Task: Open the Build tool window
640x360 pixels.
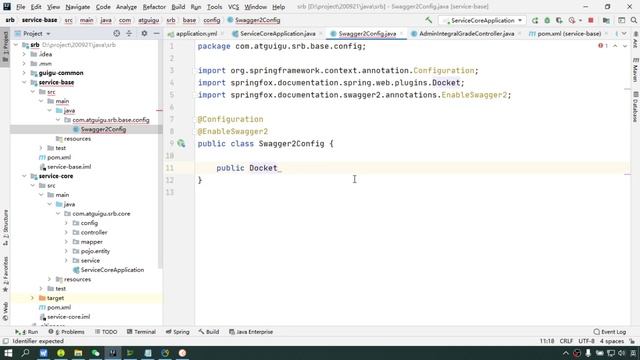Action: point(209,332)
